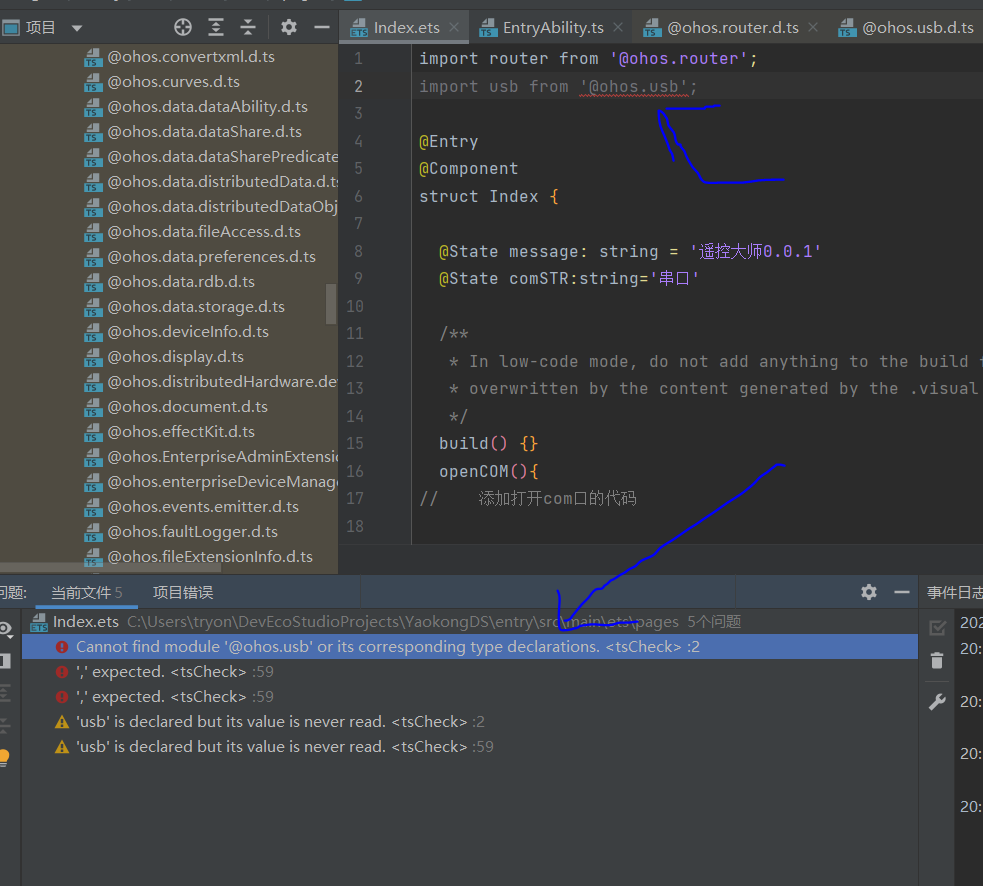
Task: Clear all notifications with the trash icon
Action: click(937, 660)
